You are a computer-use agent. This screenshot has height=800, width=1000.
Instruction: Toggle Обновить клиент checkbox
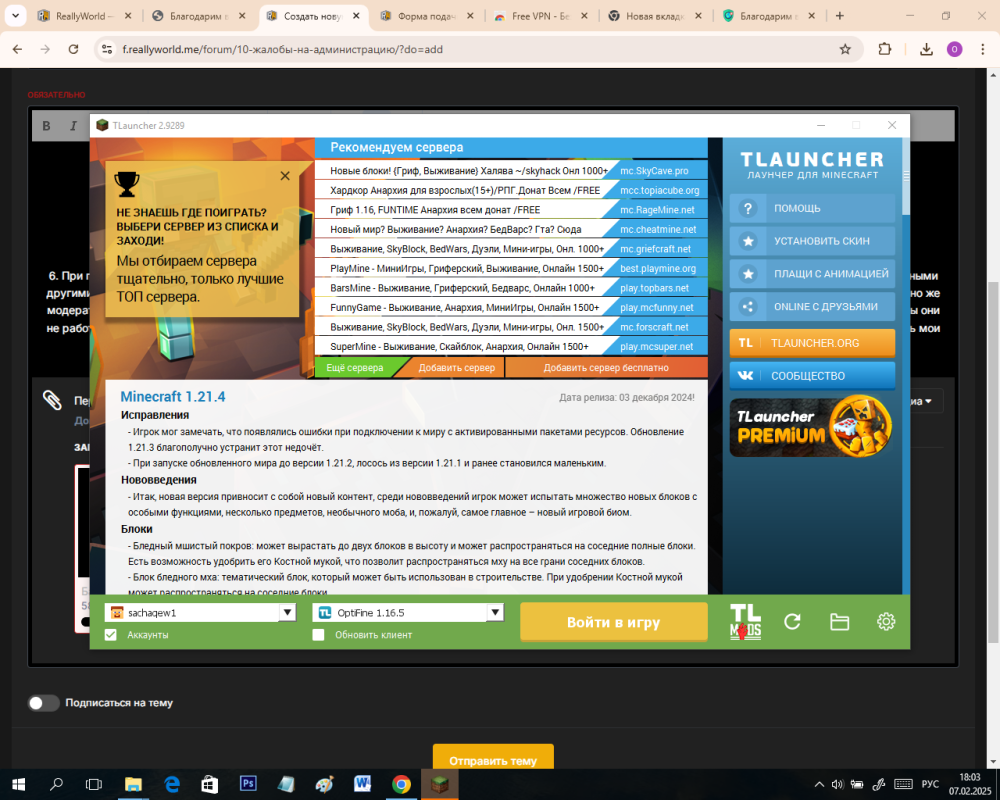click(318, 635)
